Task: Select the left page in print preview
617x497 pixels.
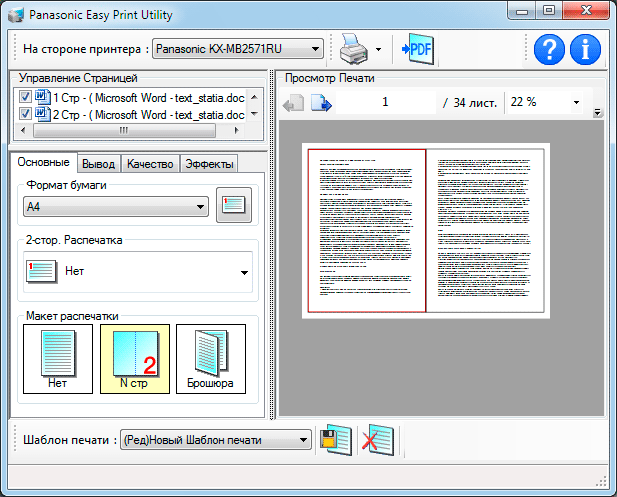Action: (x=367, y=231)
